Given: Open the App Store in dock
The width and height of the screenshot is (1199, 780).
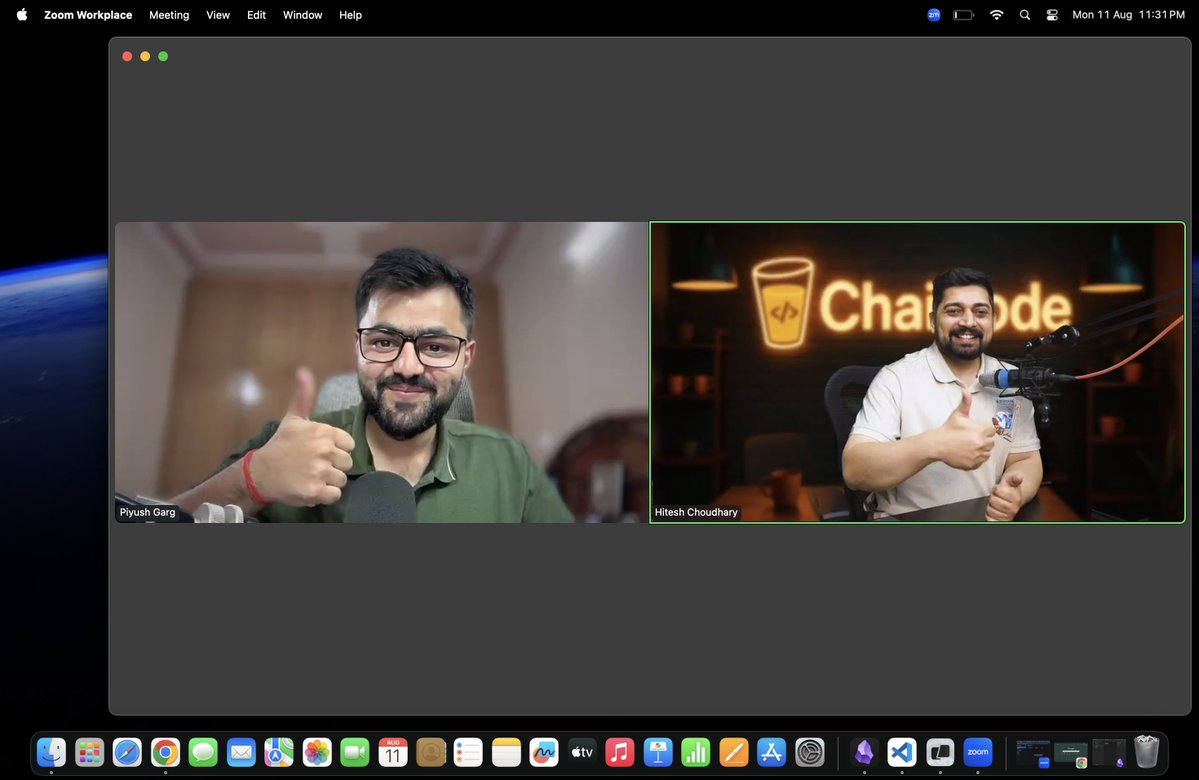Looking at the screenshot, I should [772, 752].
